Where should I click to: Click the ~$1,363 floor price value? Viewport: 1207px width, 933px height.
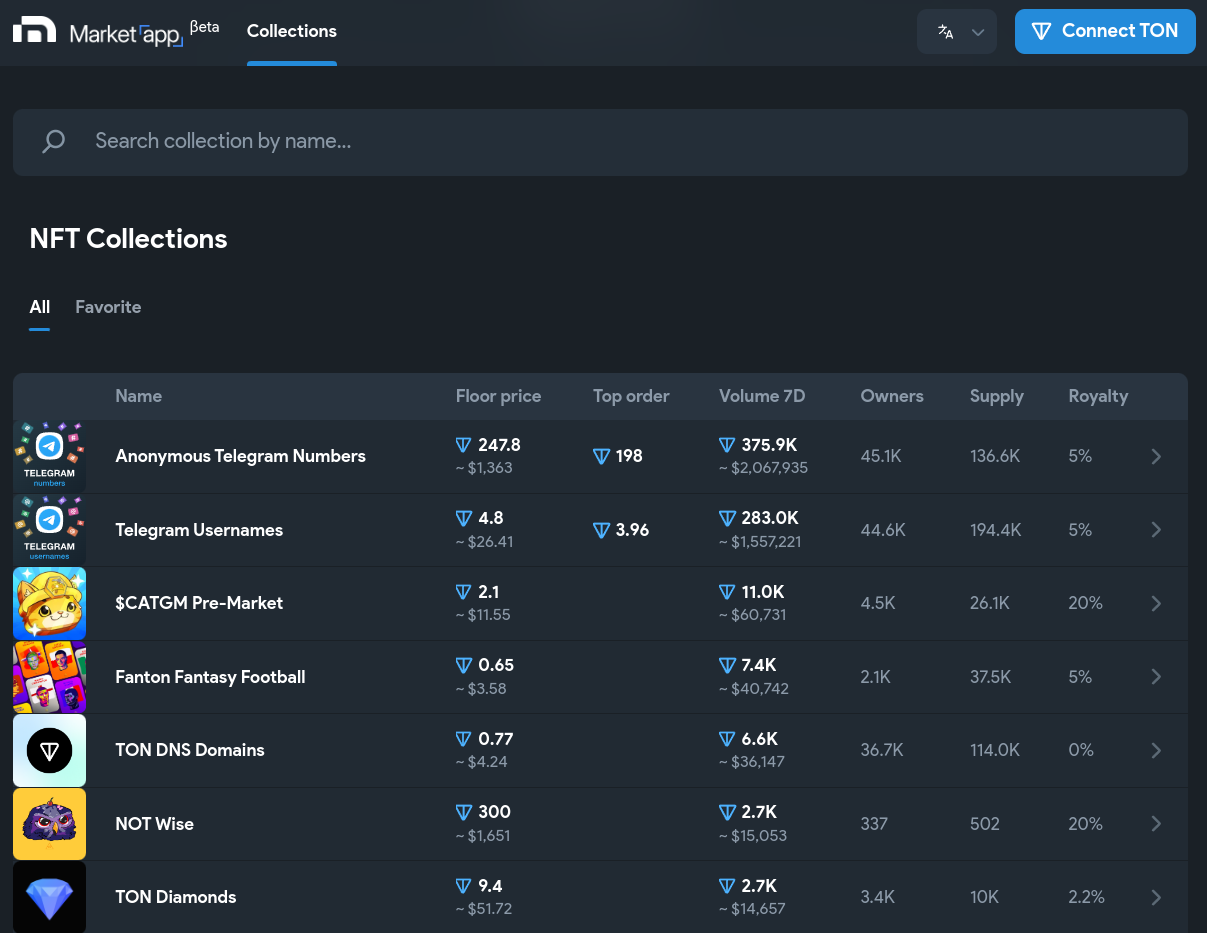484,468
